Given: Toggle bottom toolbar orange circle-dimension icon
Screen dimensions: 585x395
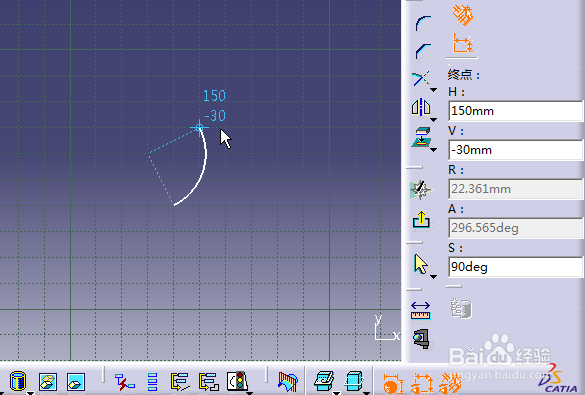Looking at the screenshot, I should click(x=393, y=383).
